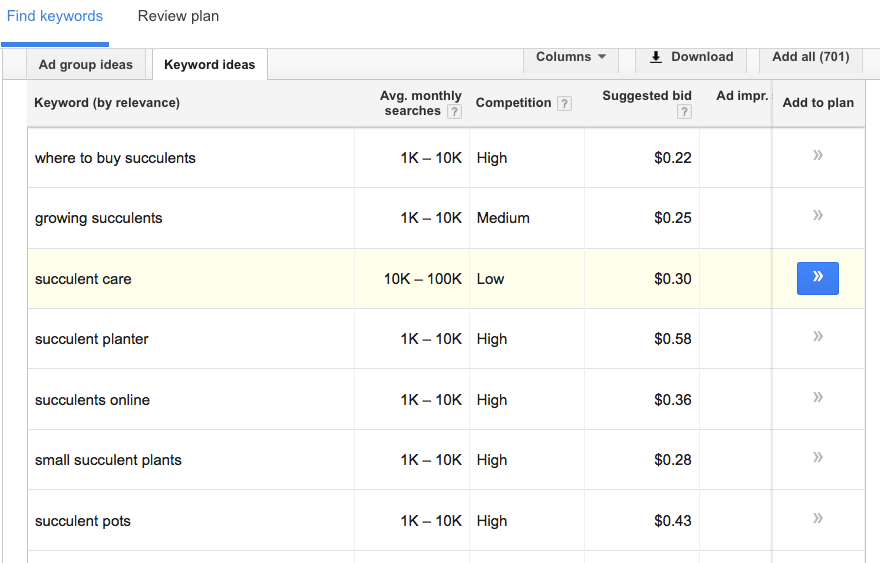Open the Review plan tab
The width and height of the screenshot is (880, 563).
pos(178,16)
